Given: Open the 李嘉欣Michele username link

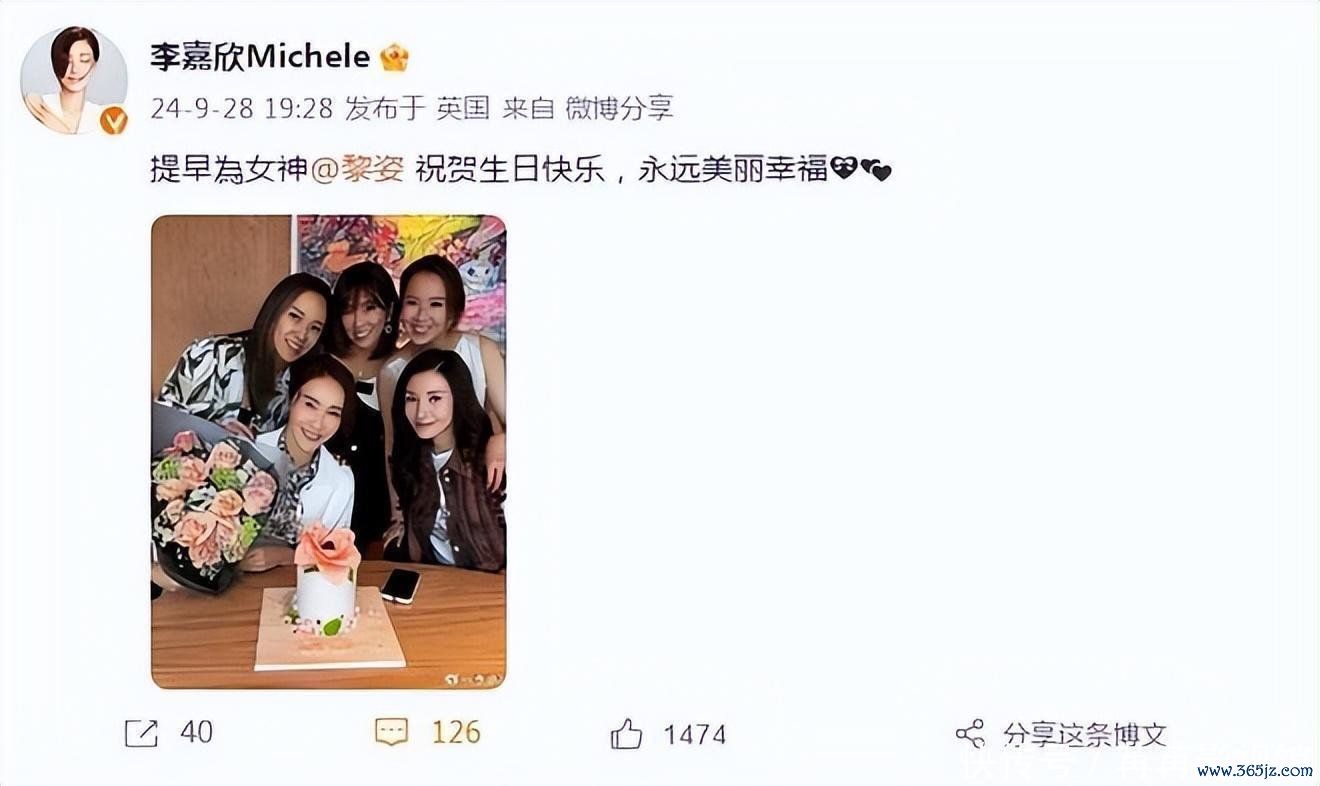Looking at the screenshot, I should (260, 57).
